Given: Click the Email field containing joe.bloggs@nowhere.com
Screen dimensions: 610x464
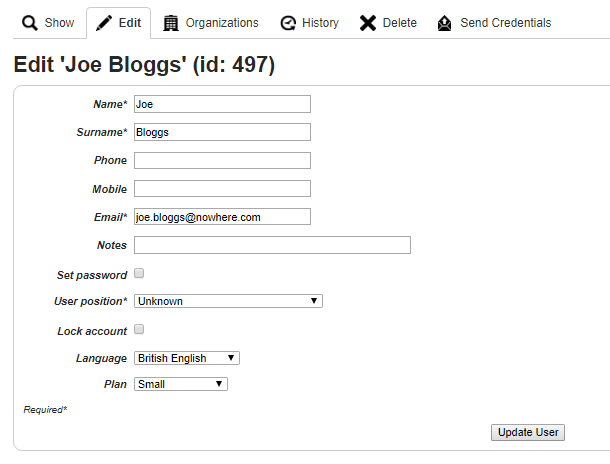Looking at the screenshot, I should coord(223,217).
